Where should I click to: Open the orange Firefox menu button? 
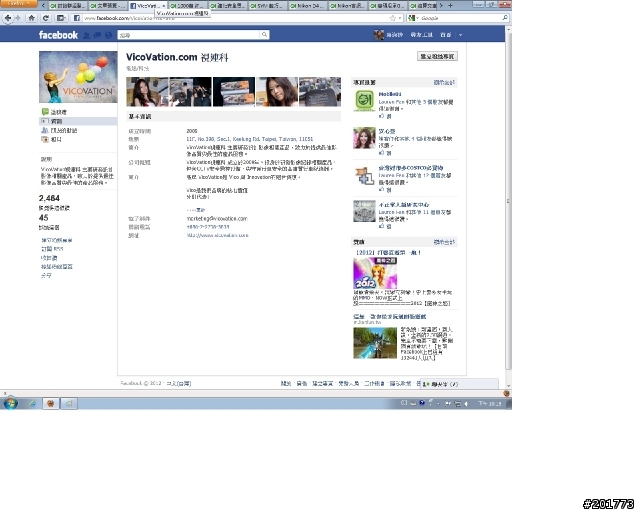coord(18,3)
